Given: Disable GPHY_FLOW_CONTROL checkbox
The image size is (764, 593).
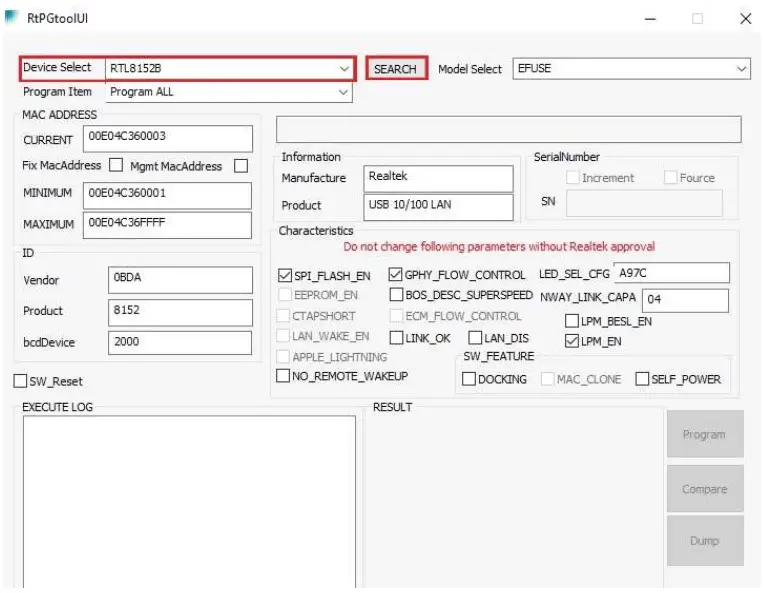Looking at the screenshot, I should tap(396, 275).
